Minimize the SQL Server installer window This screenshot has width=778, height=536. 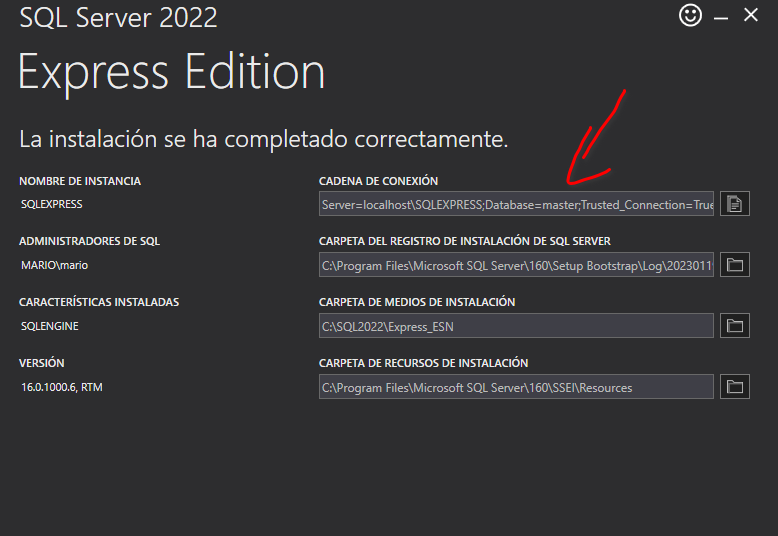point(721,18)
